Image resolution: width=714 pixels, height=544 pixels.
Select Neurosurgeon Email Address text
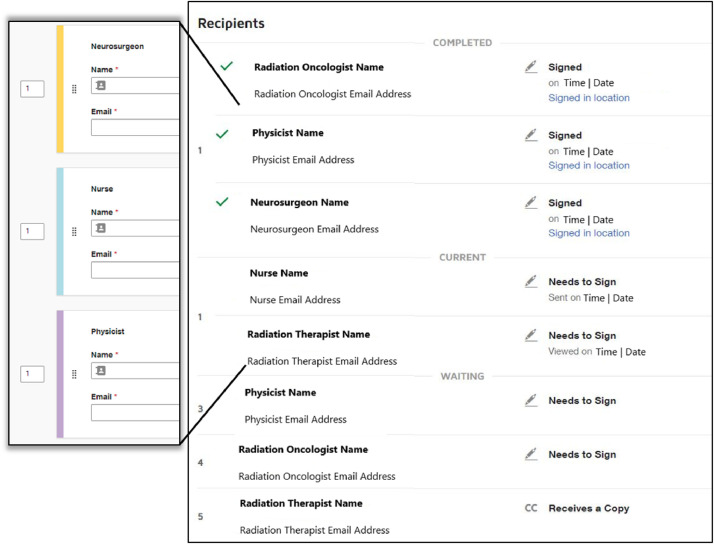tap(315, 229)
